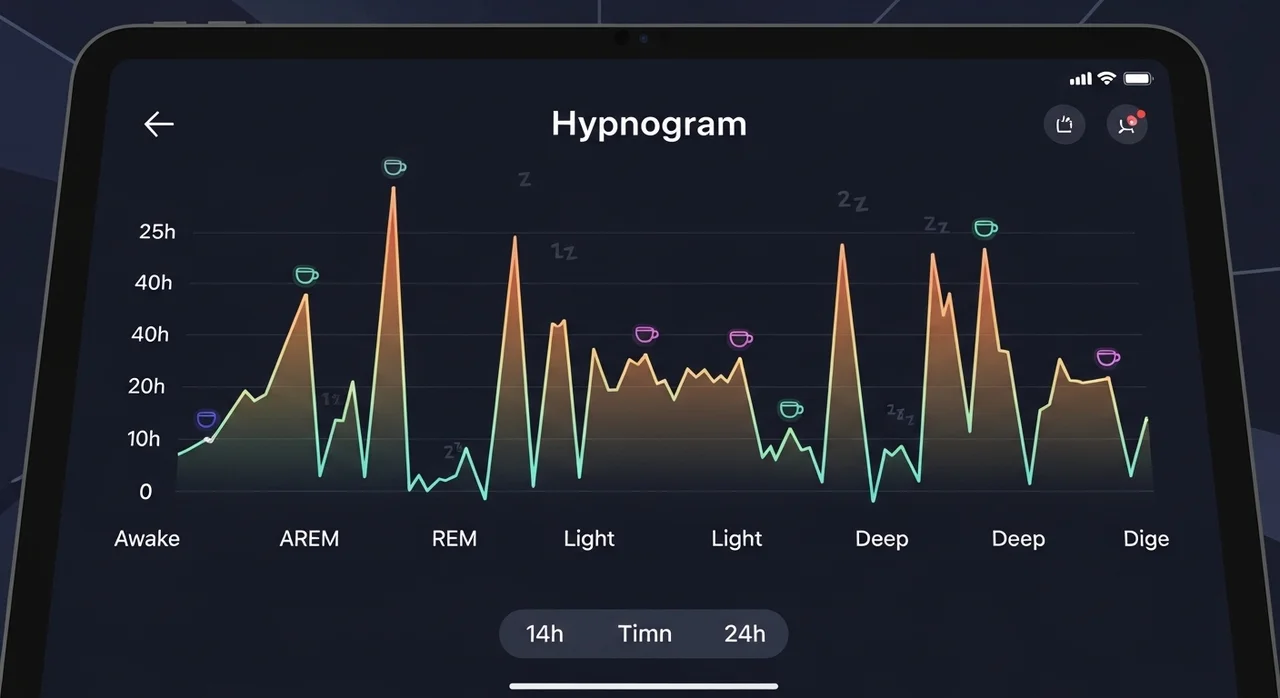Image resolution: width=1280 pixels, height=698 pixels.
Task: Tap the rightmost pink cup marker
Action: [1107, 358]
